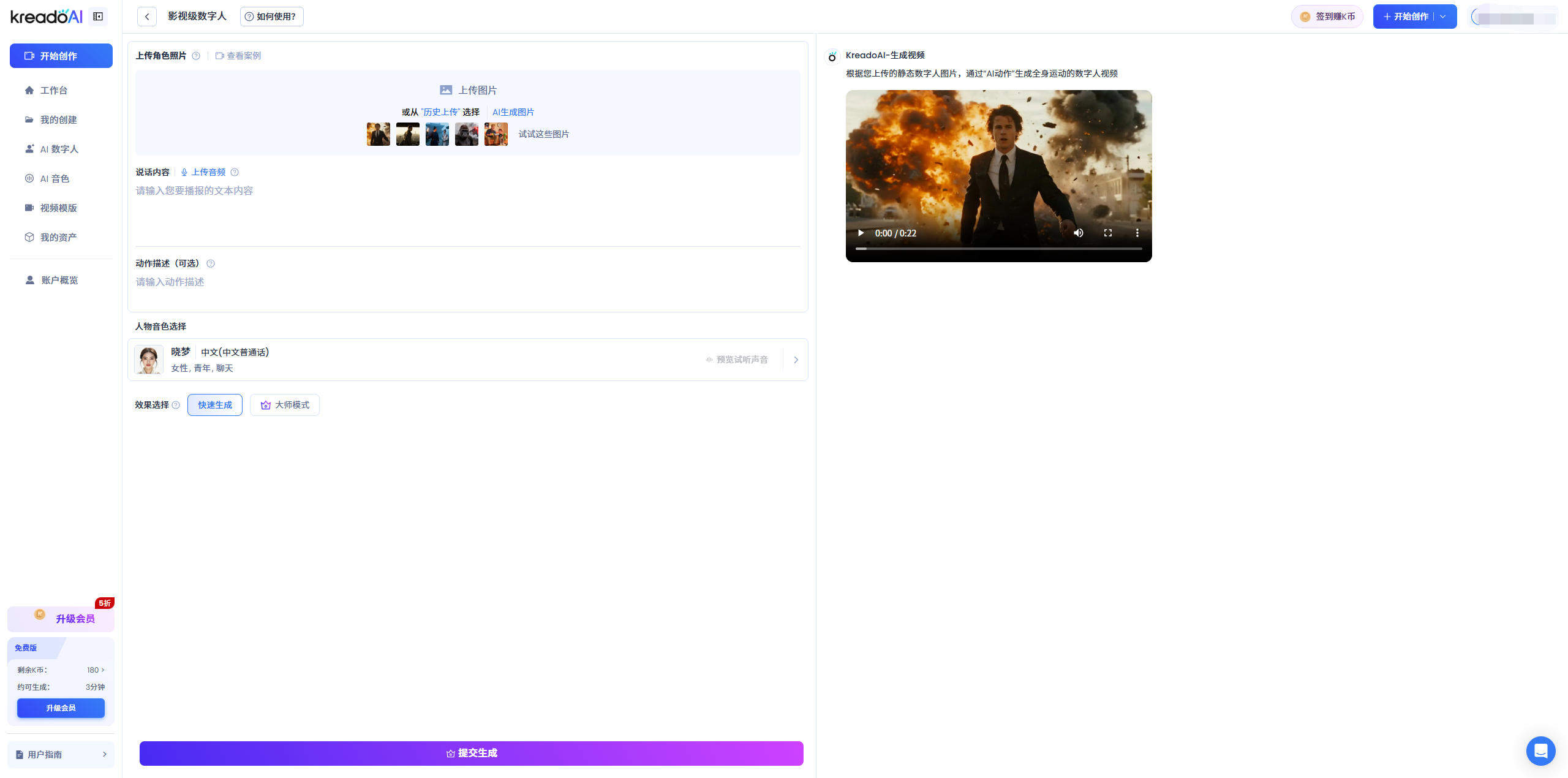Screen dimensions: 1568x778
Task: Select the gorilla sample image thumbnail
Action: click(x=467, y=134)
